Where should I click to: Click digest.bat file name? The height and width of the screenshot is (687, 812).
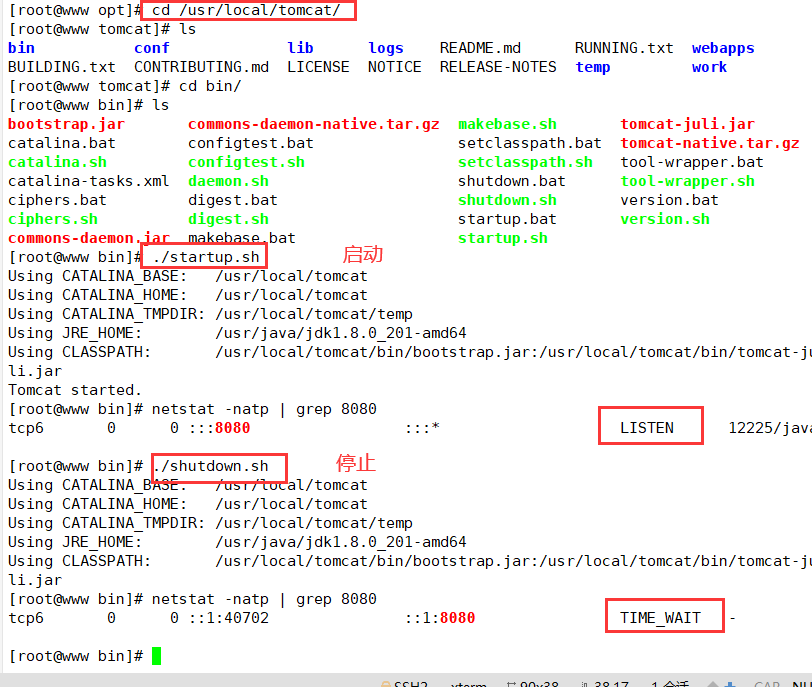[233, 200]
